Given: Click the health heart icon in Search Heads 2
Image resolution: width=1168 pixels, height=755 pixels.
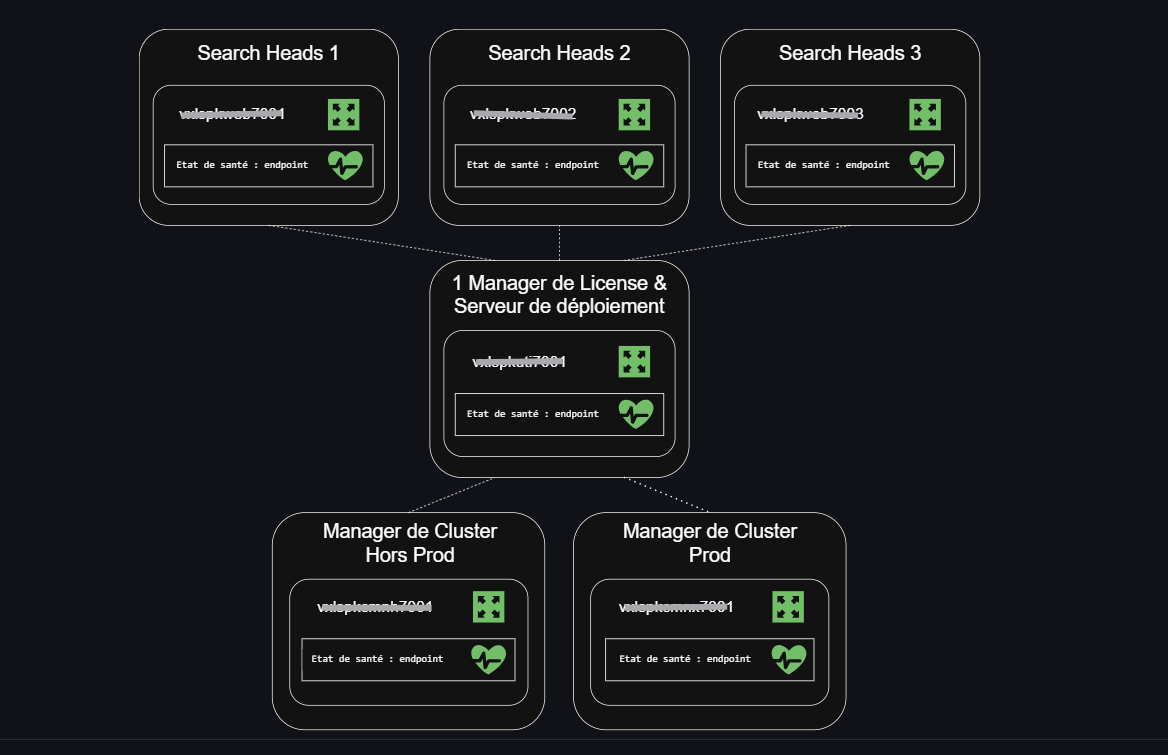Looking at the screenshot, I should (635, 165).
